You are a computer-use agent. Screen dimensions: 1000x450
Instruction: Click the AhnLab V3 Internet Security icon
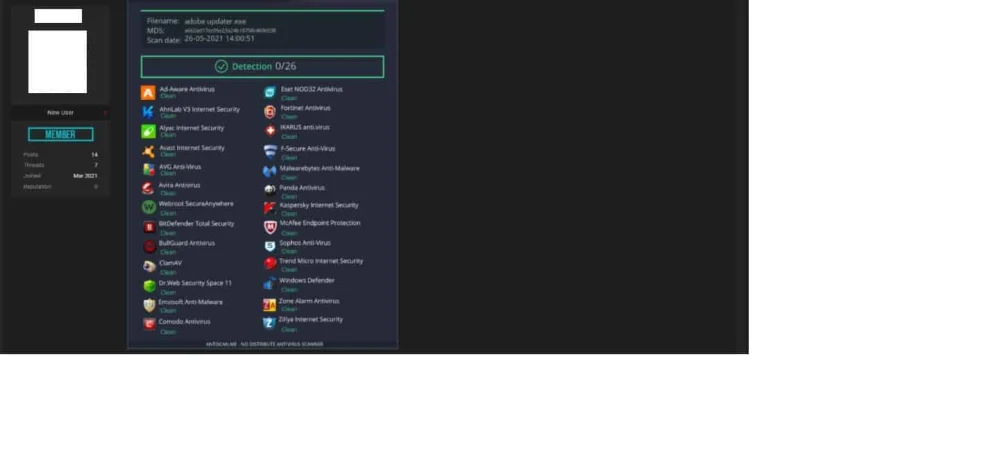[148, 112]
